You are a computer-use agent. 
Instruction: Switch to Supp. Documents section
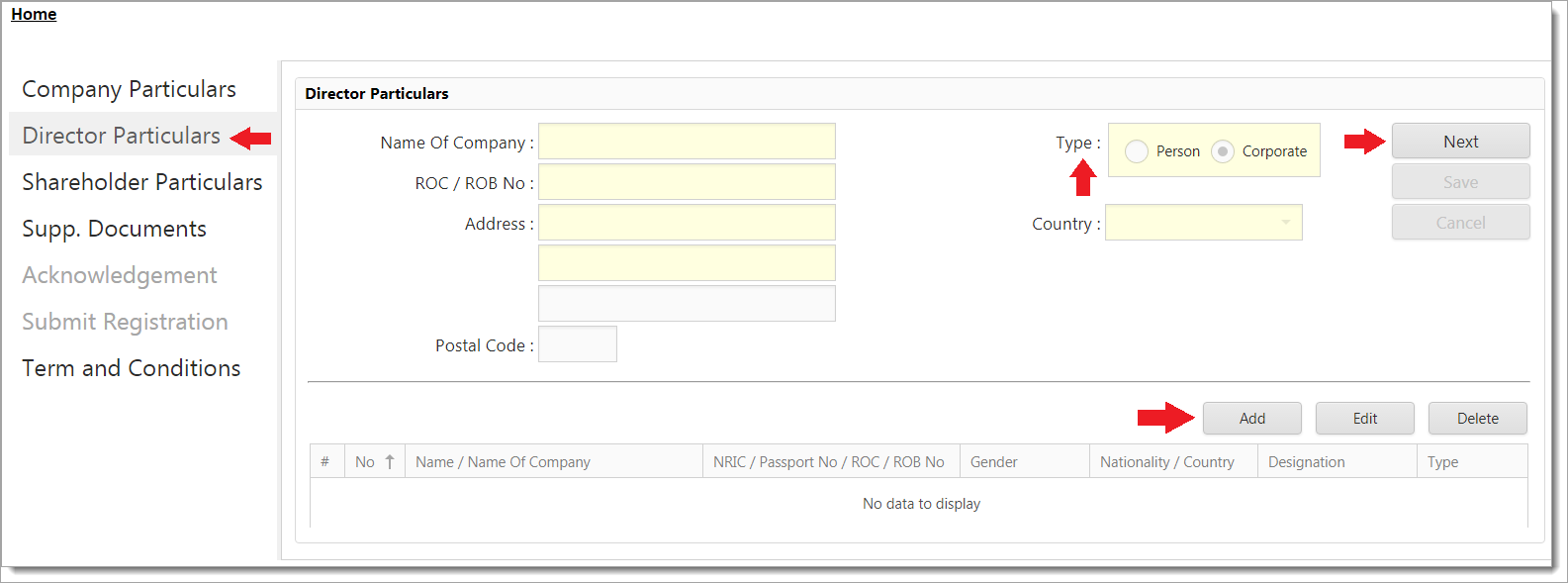(x=114, y=229)
